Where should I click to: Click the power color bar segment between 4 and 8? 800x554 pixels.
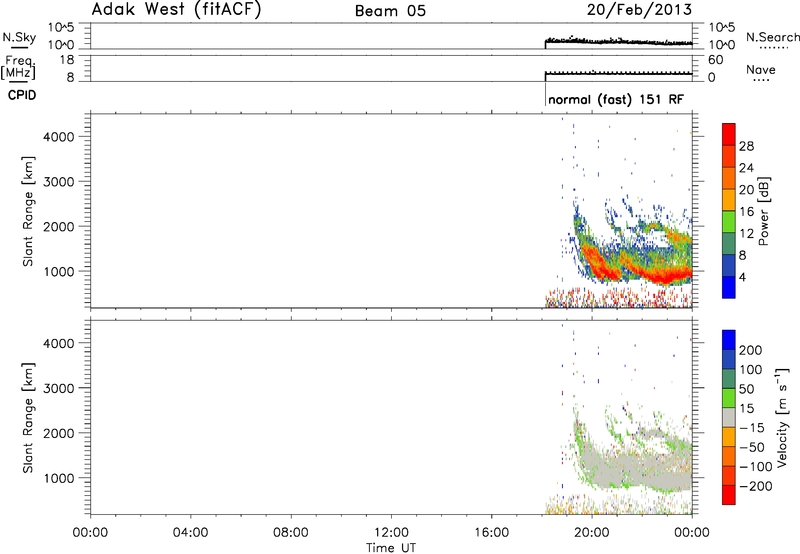(x=729, y=265)
